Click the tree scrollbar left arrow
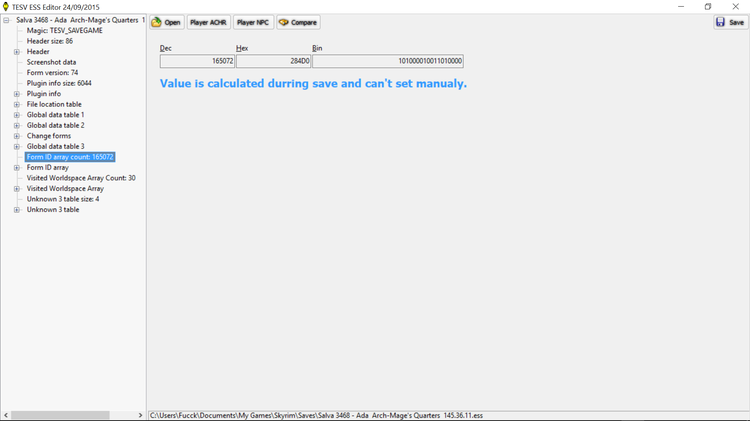Viewport: 750px width, 421px height. click(6, 415)
